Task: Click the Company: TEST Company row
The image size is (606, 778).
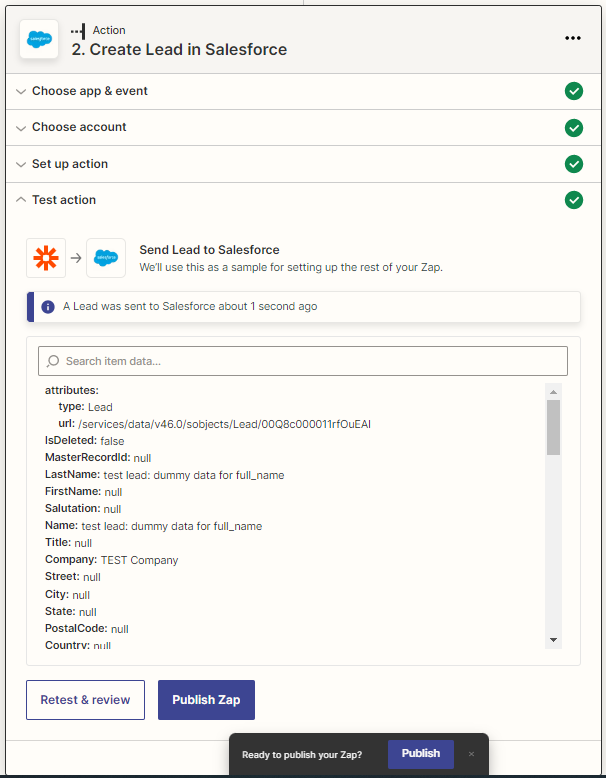Action: [112, 560]
